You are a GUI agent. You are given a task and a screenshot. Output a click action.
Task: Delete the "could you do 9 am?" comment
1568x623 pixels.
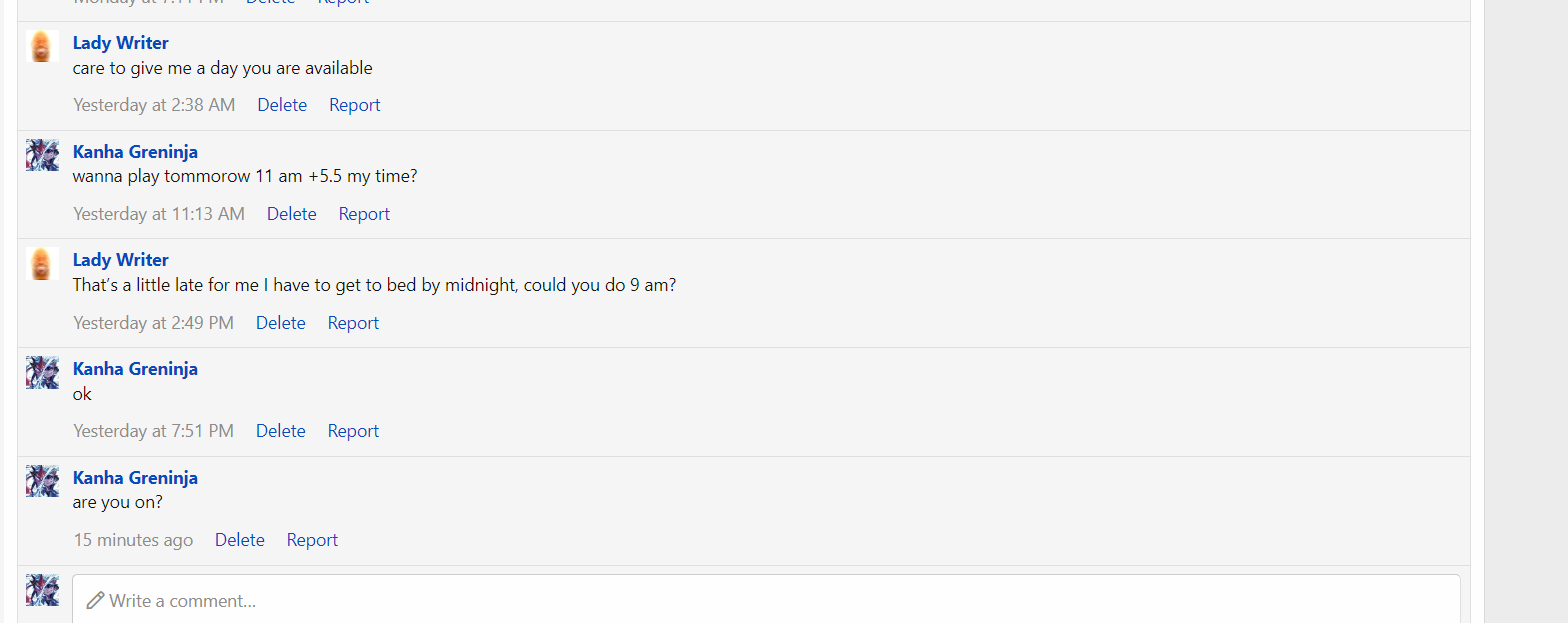tap(280, 323)
